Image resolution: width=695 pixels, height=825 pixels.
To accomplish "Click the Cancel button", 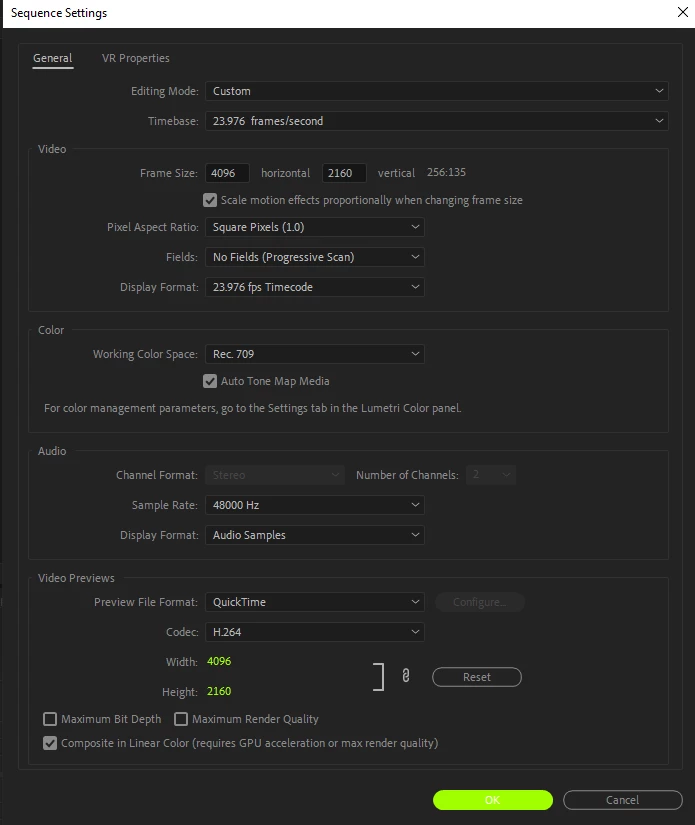I will tap(622, 800).
